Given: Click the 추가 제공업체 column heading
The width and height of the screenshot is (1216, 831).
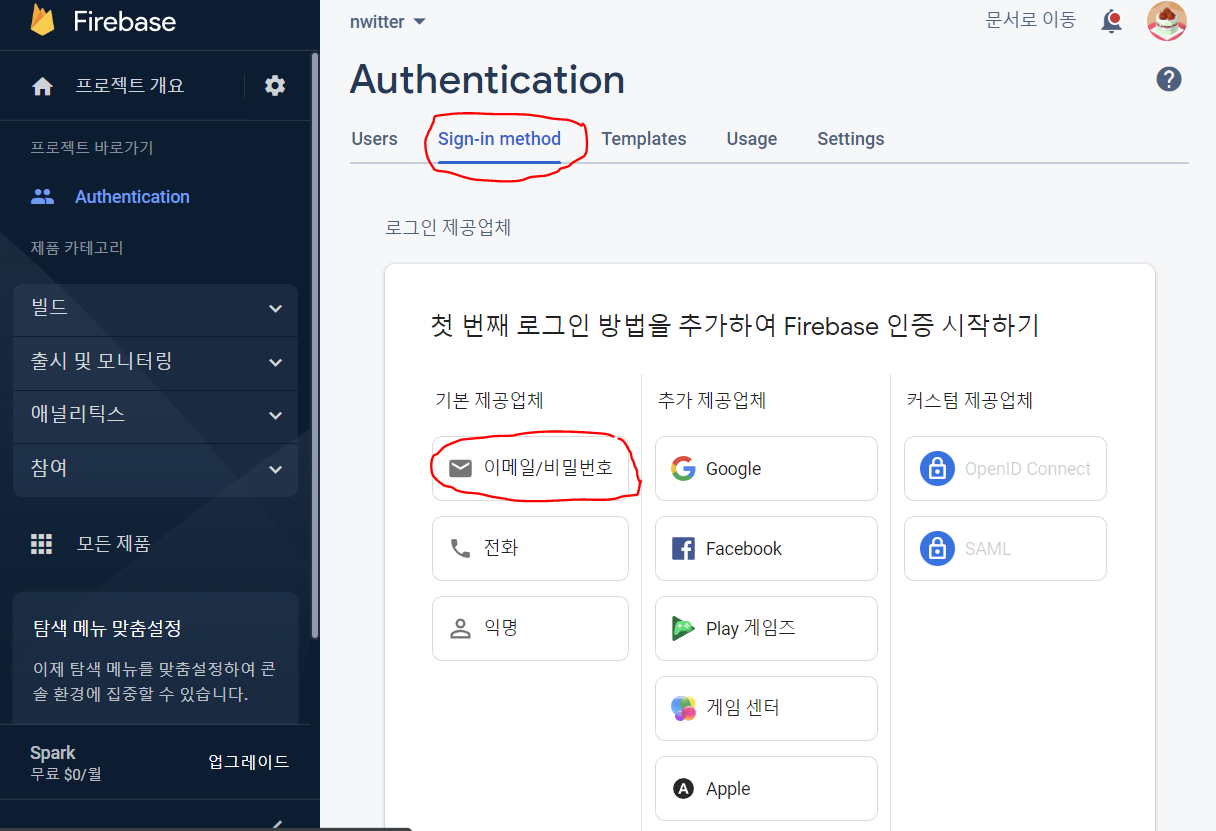Looking at the screenshot, I should pos(712,401).
